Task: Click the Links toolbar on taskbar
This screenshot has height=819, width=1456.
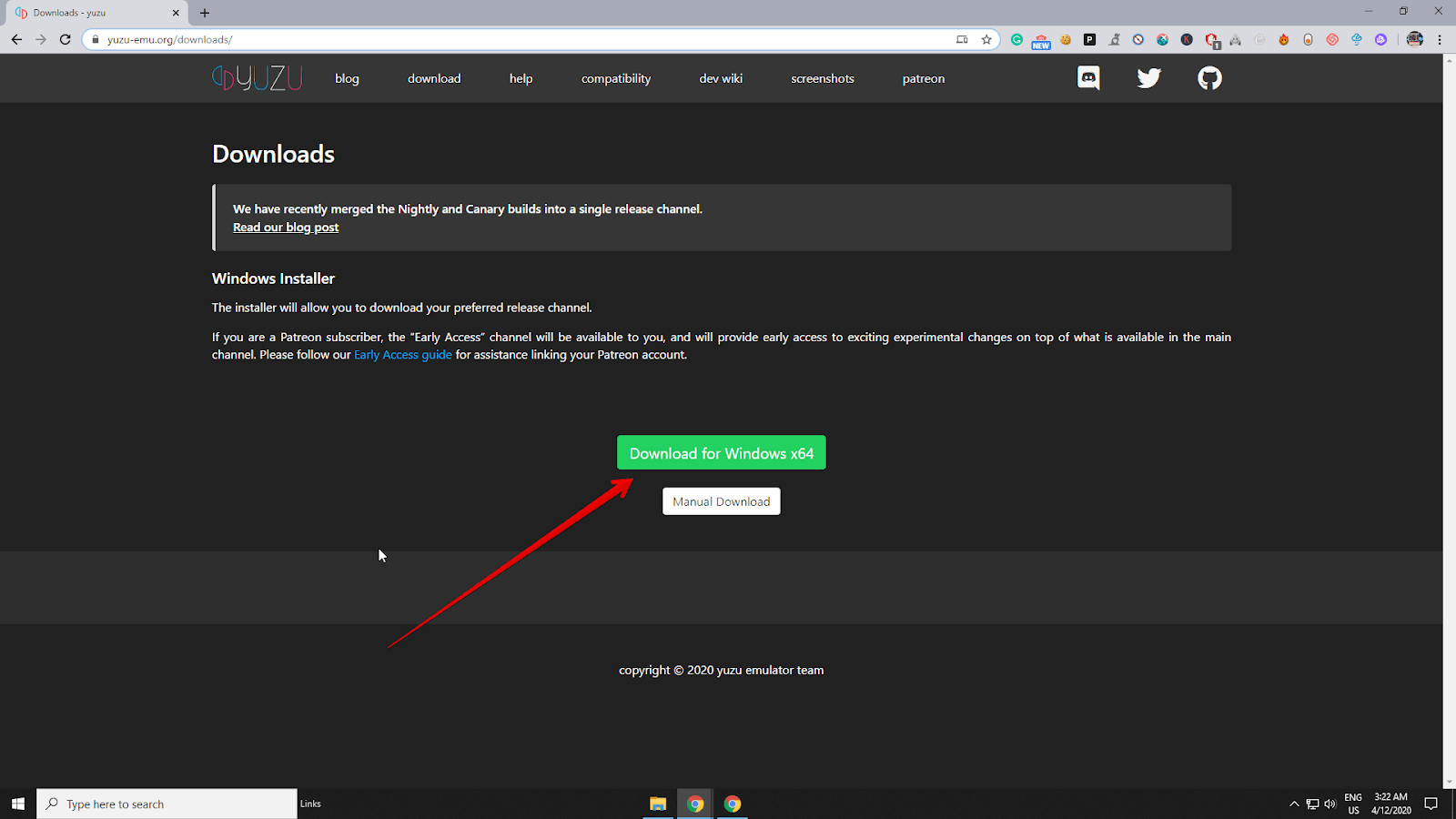Action: pos(310,804)
